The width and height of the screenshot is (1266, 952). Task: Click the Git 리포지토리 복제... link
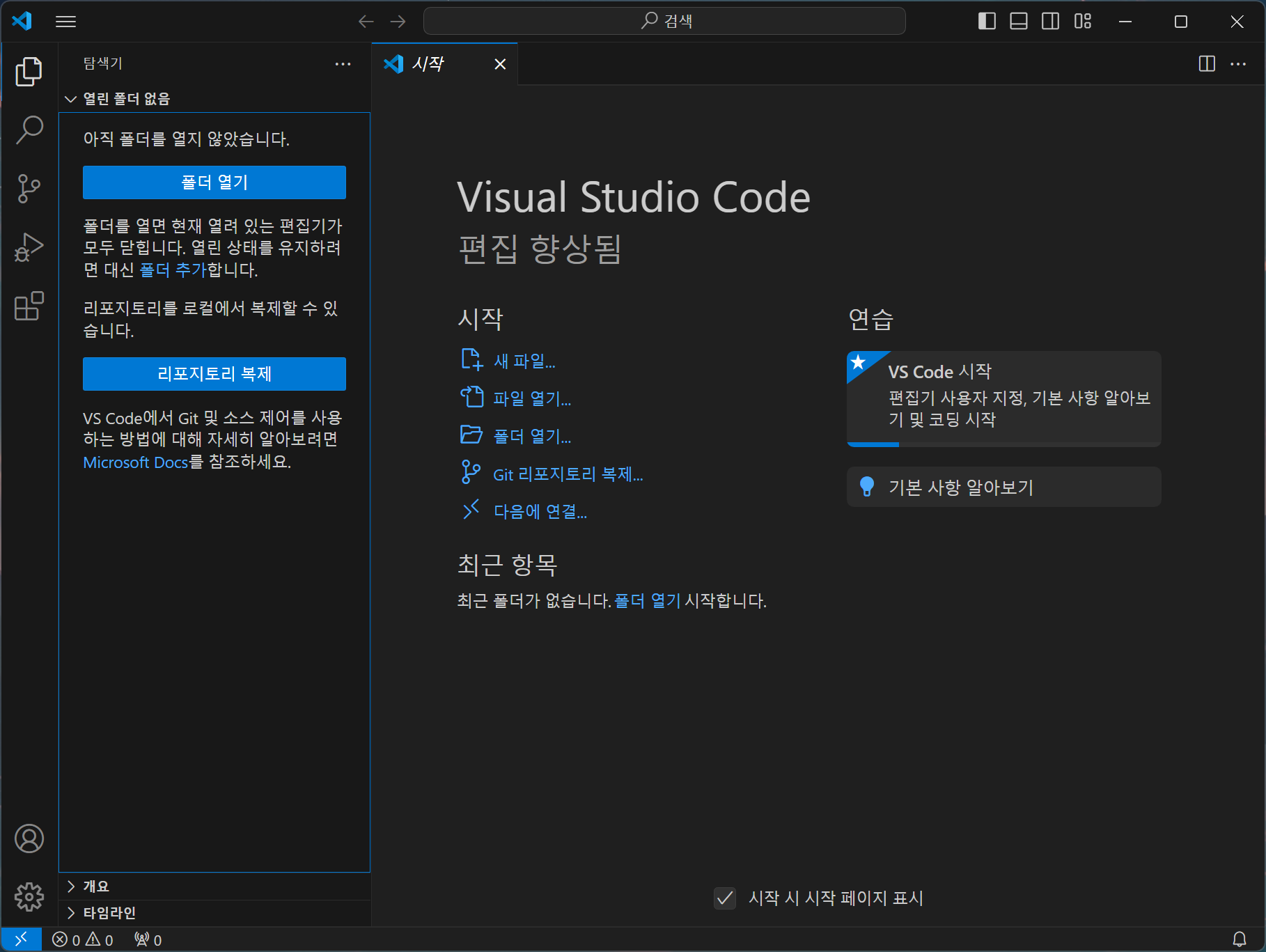click(568, 475)
